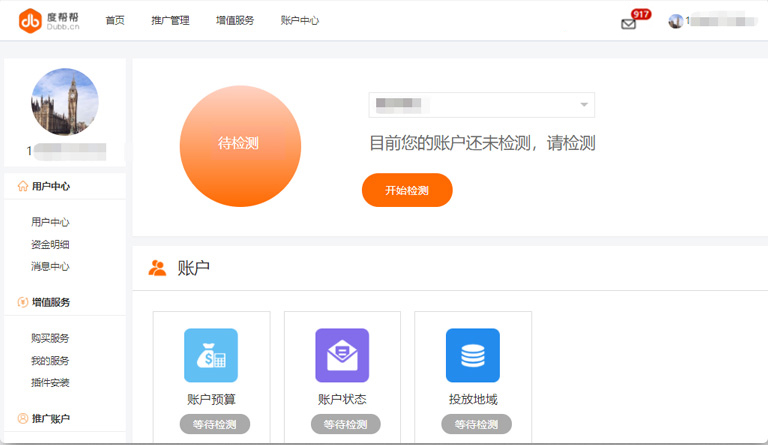Expand the account selection dropdown
The width and height of the screenshot is (768, 445).
pyautogui.click(x=583, y=105)
